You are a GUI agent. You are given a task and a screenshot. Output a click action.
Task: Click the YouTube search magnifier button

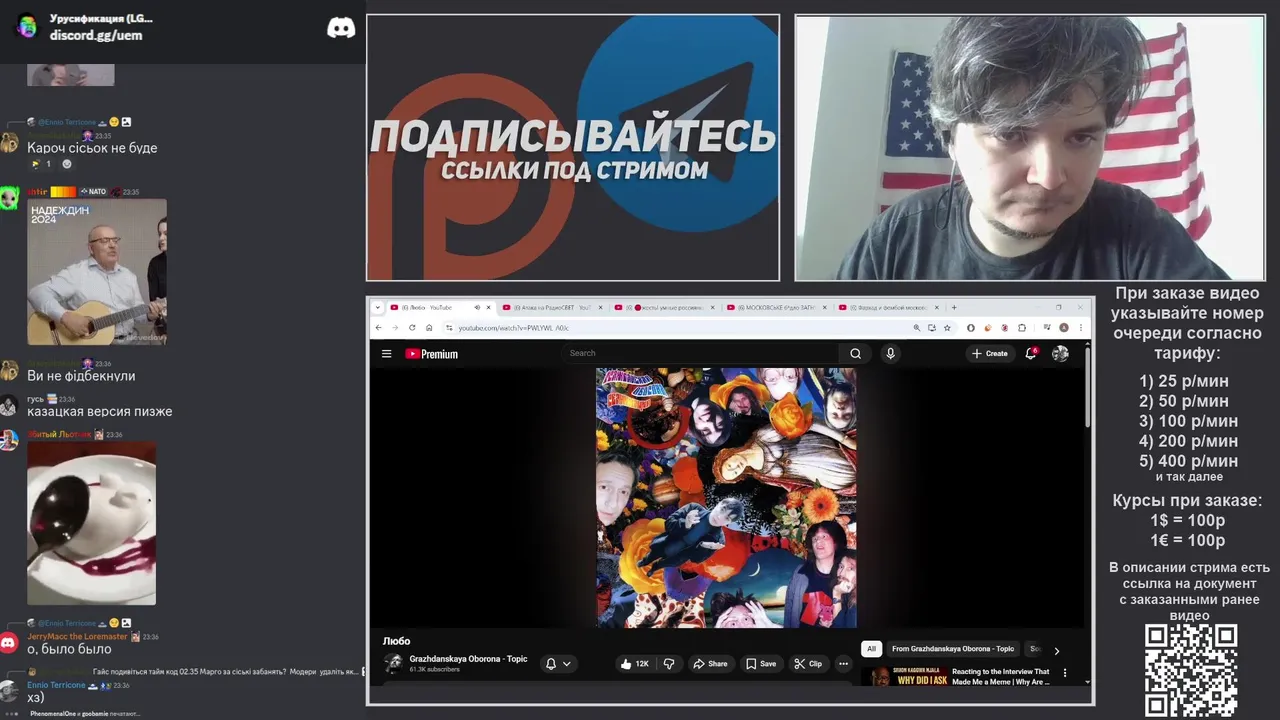855,353
